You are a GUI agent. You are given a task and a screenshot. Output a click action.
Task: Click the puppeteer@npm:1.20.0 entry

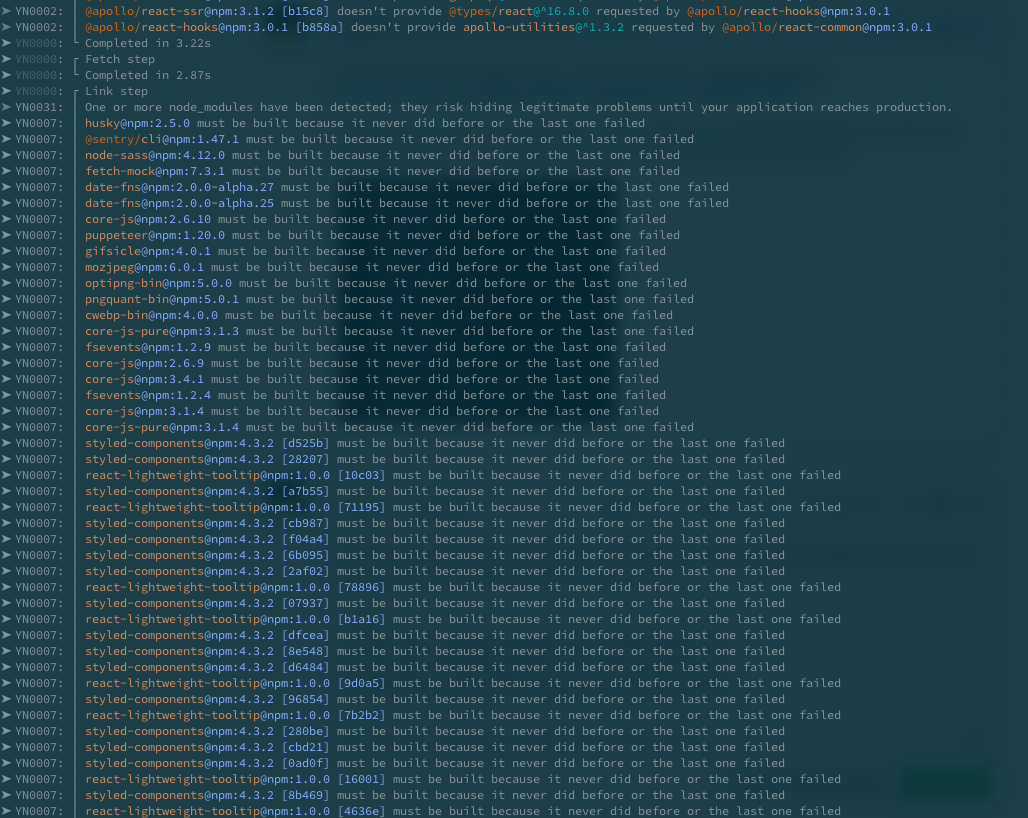tap(155, 235)
